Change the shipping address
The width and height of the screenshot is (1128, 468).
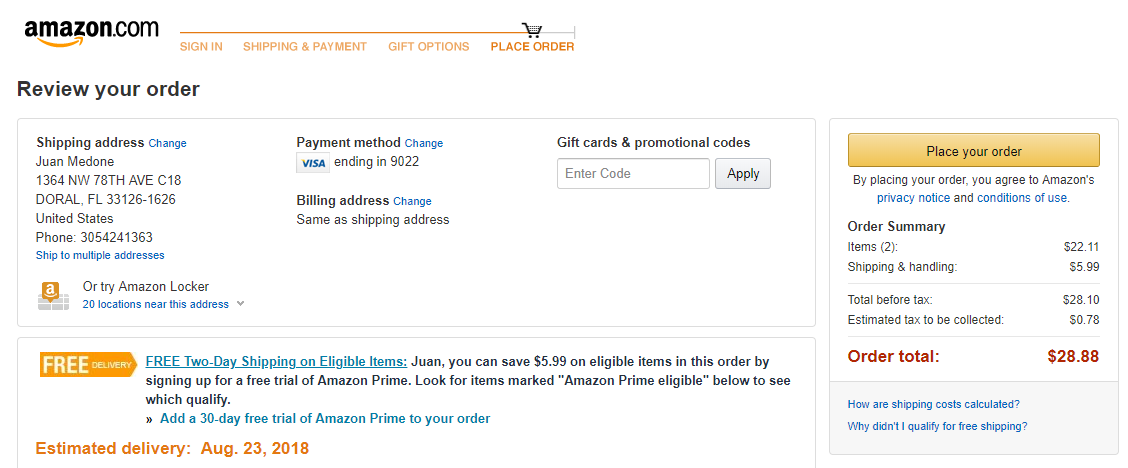coord(168,143)
